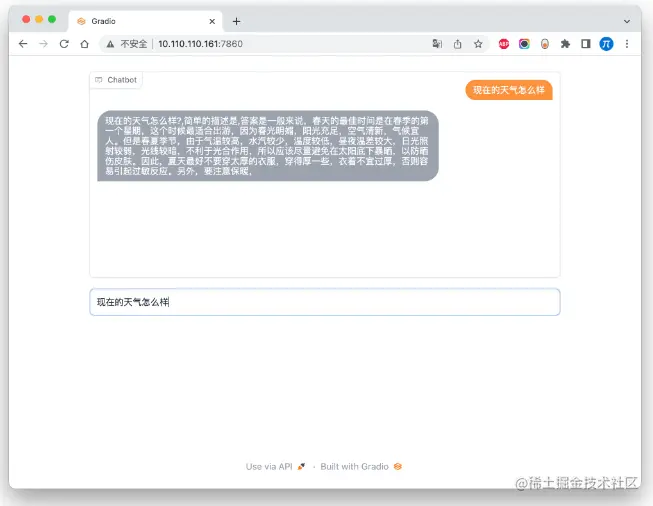Open the blue pi profile avatar

pyautogui.click(x=606, y=44)
